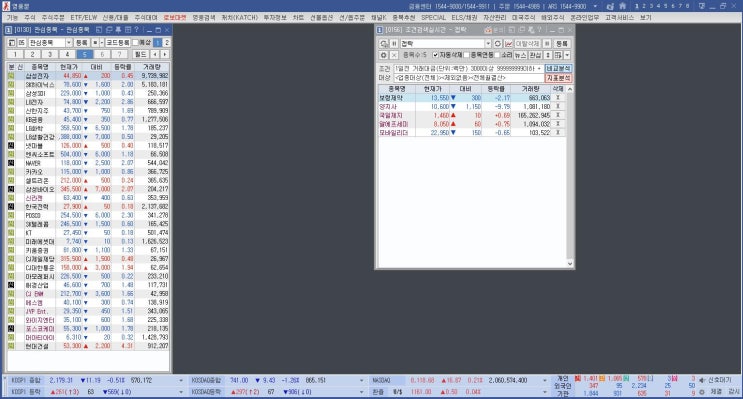This screenshot has height=399, width=743.
Task: Select watchlist tab 6
Action: 102,54
